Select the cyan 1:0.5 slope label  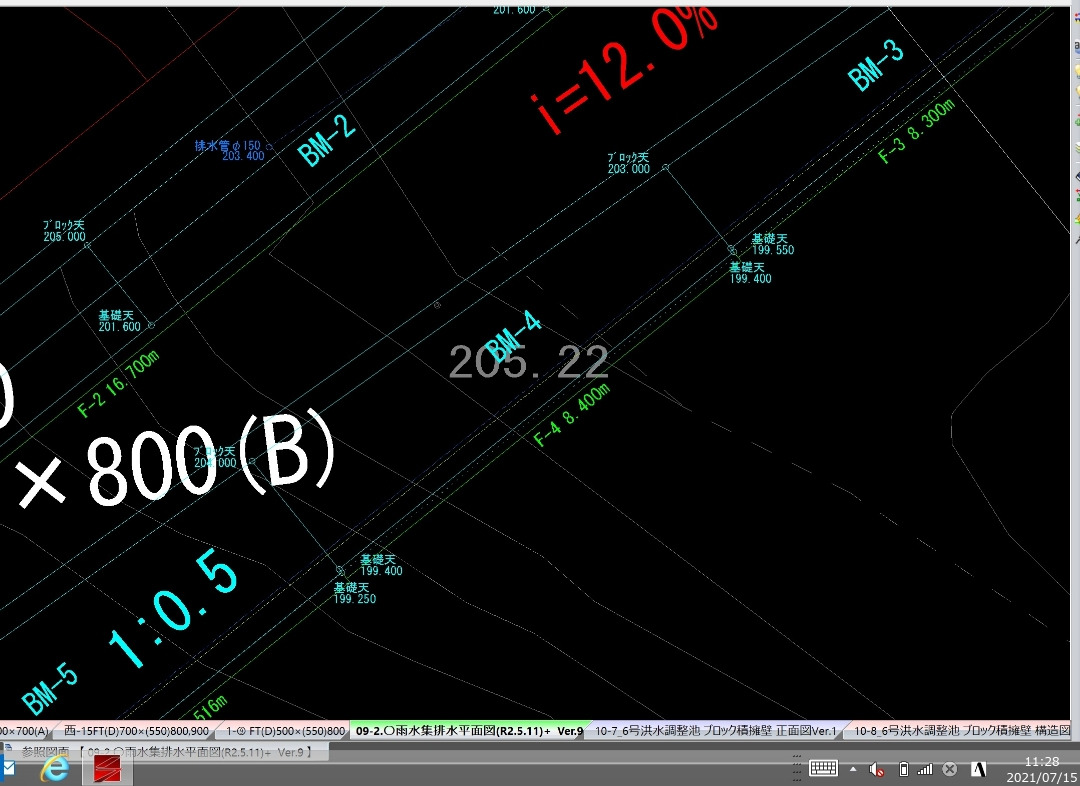click(x=173, y=607)
